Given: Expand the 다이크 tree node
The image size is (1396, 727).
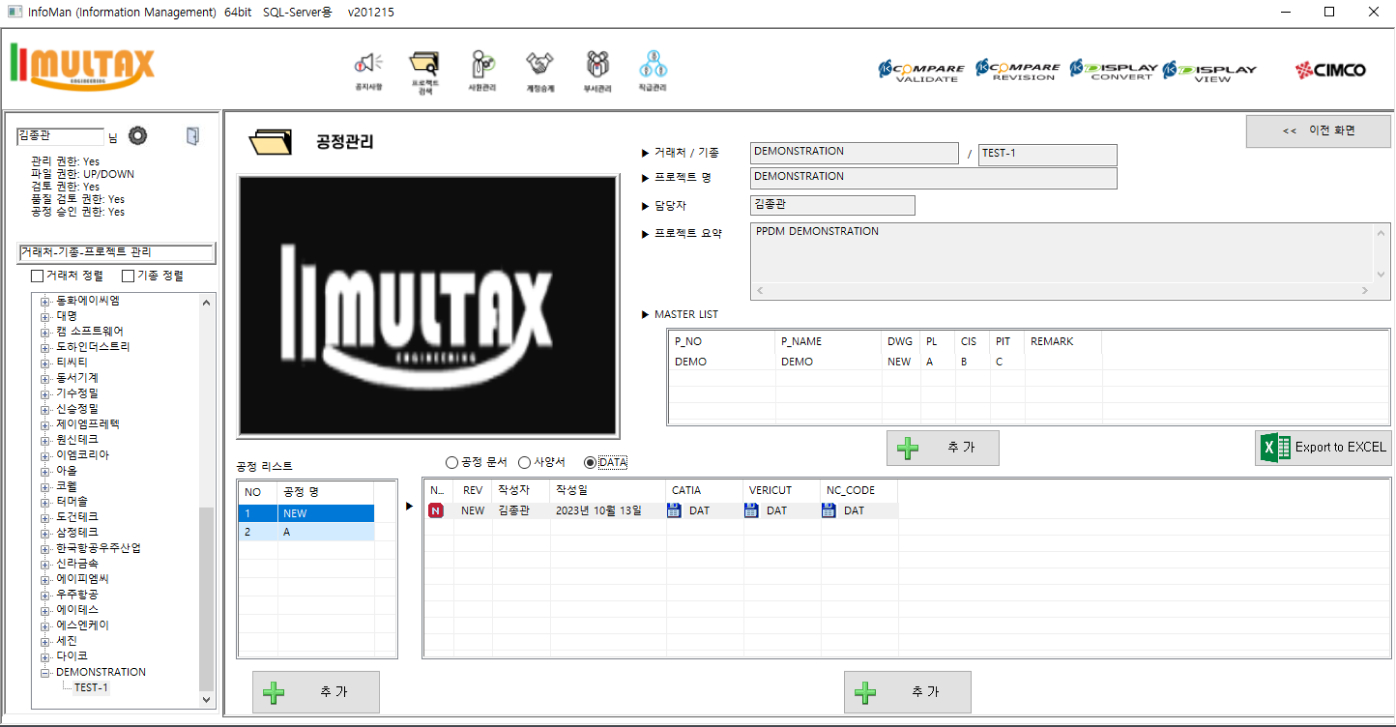Looking at the screenshot, I should (45, 656).
